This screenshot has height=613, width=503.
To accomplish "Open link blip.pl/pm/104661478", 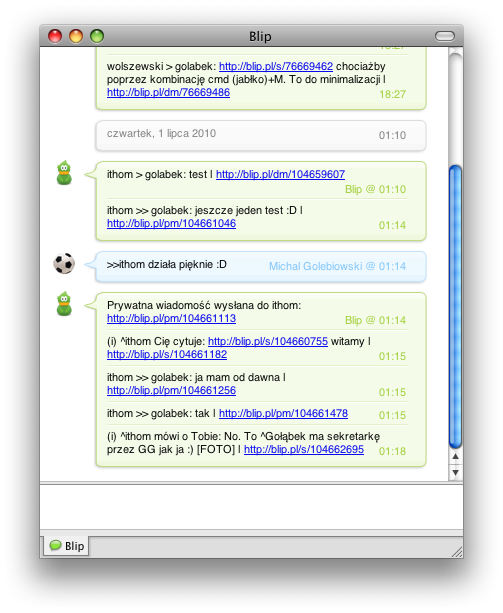I will 283,413.
